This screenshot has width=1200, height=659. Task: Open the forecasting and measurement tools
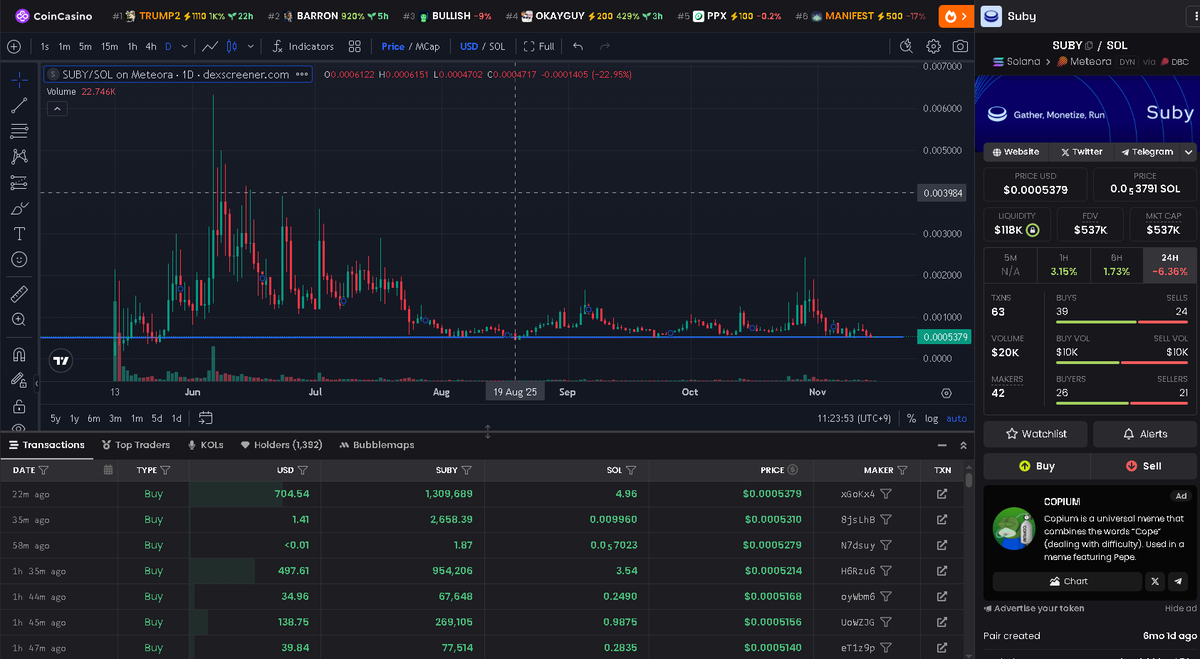point(19,183)
